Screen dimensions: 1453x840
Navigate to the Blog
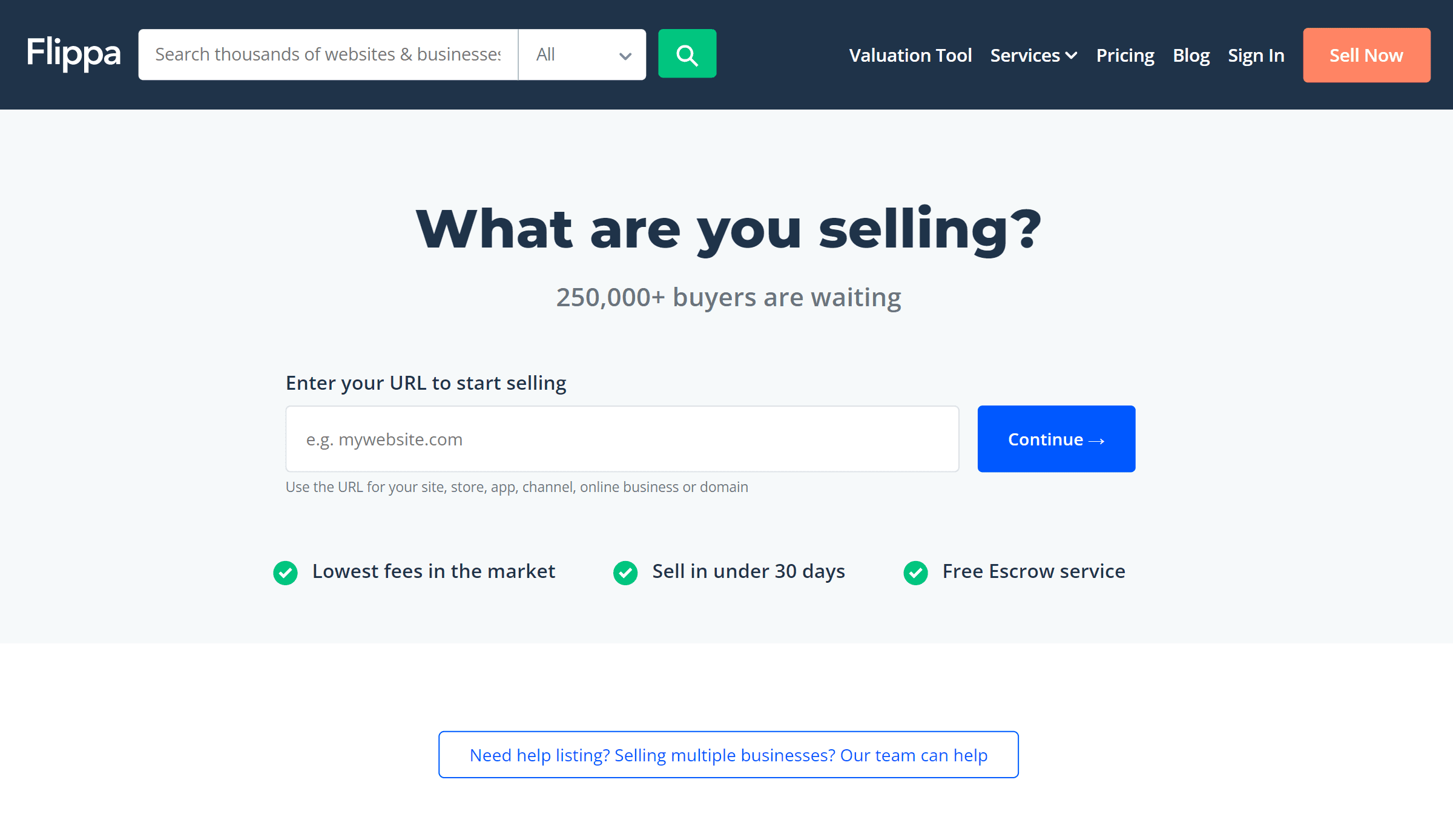click(1190, 55)
